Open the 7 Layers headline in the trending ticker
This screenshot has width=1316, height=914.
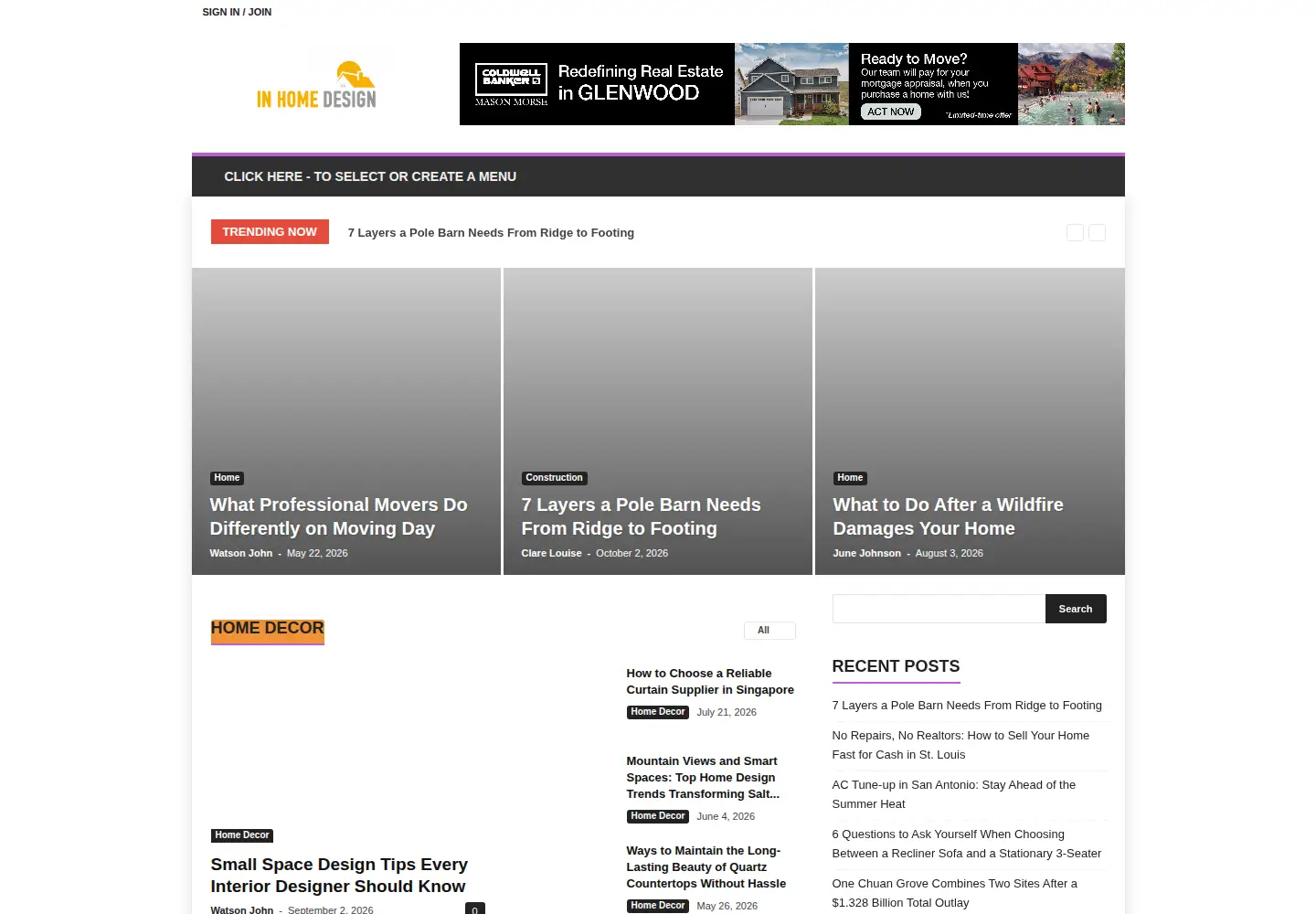[x=491, y=233]
